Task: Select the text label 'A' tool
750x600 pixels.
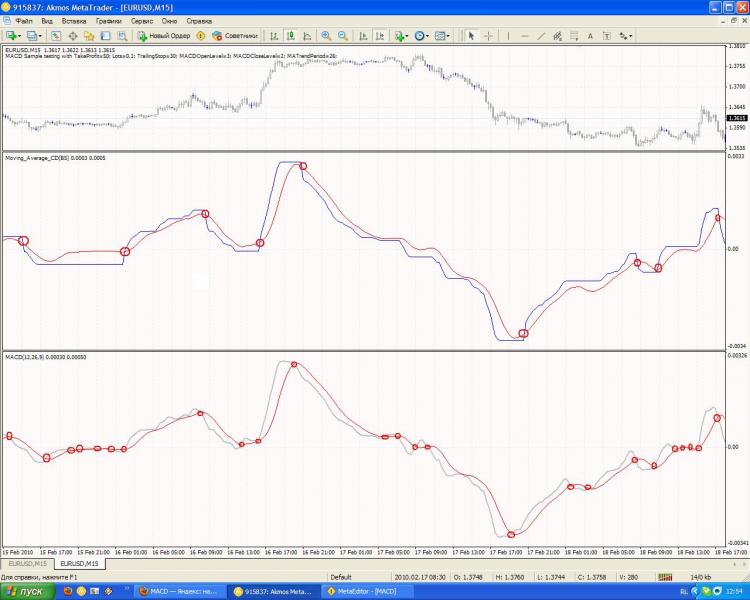Action: coord(590,35)
